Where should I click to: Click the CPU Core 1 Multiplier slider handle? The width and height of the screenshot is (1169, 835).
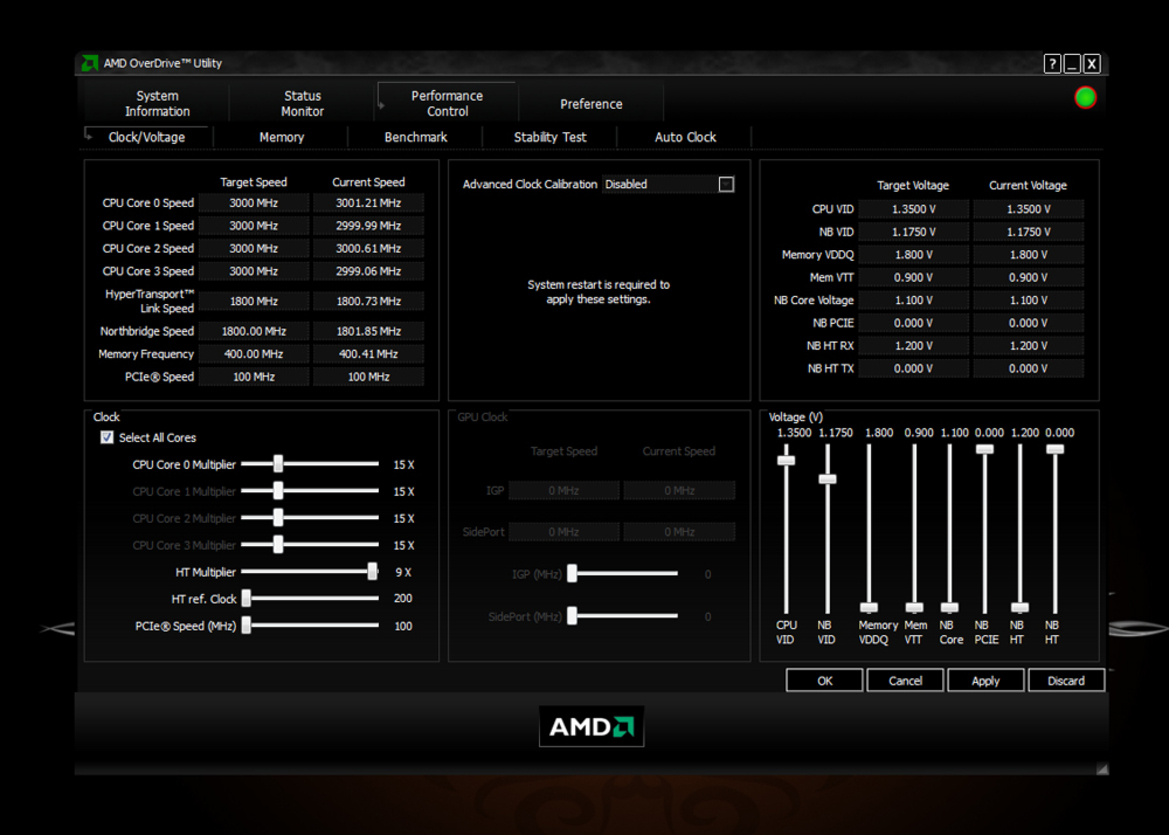coord(278,491)
